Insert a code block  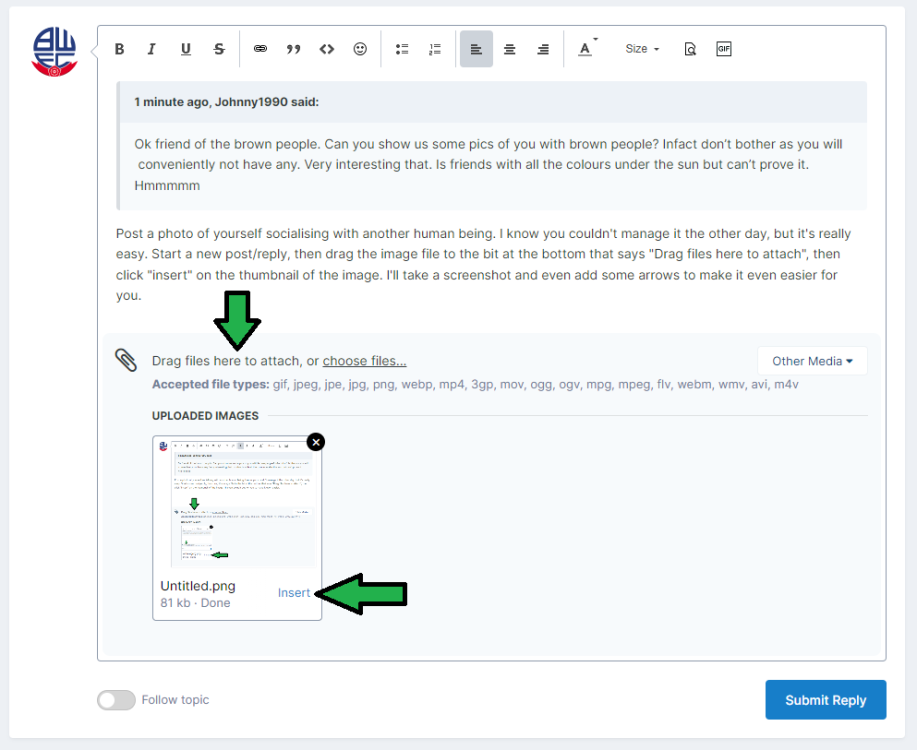(327, 49)
